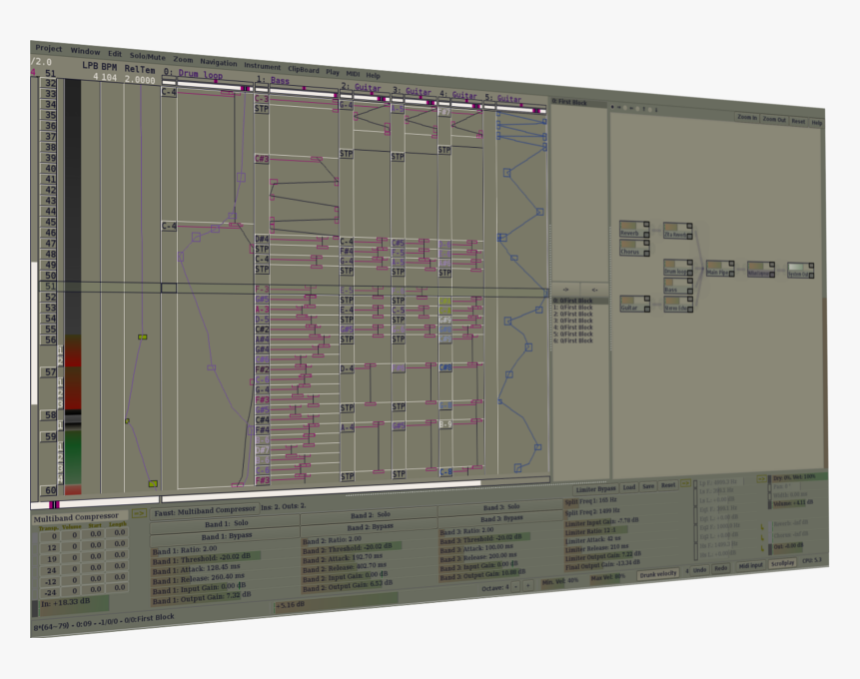Open the Solo/Mute menu
Image resolution: width=860 pixels, height=679 pixels.
click(147, 56)
